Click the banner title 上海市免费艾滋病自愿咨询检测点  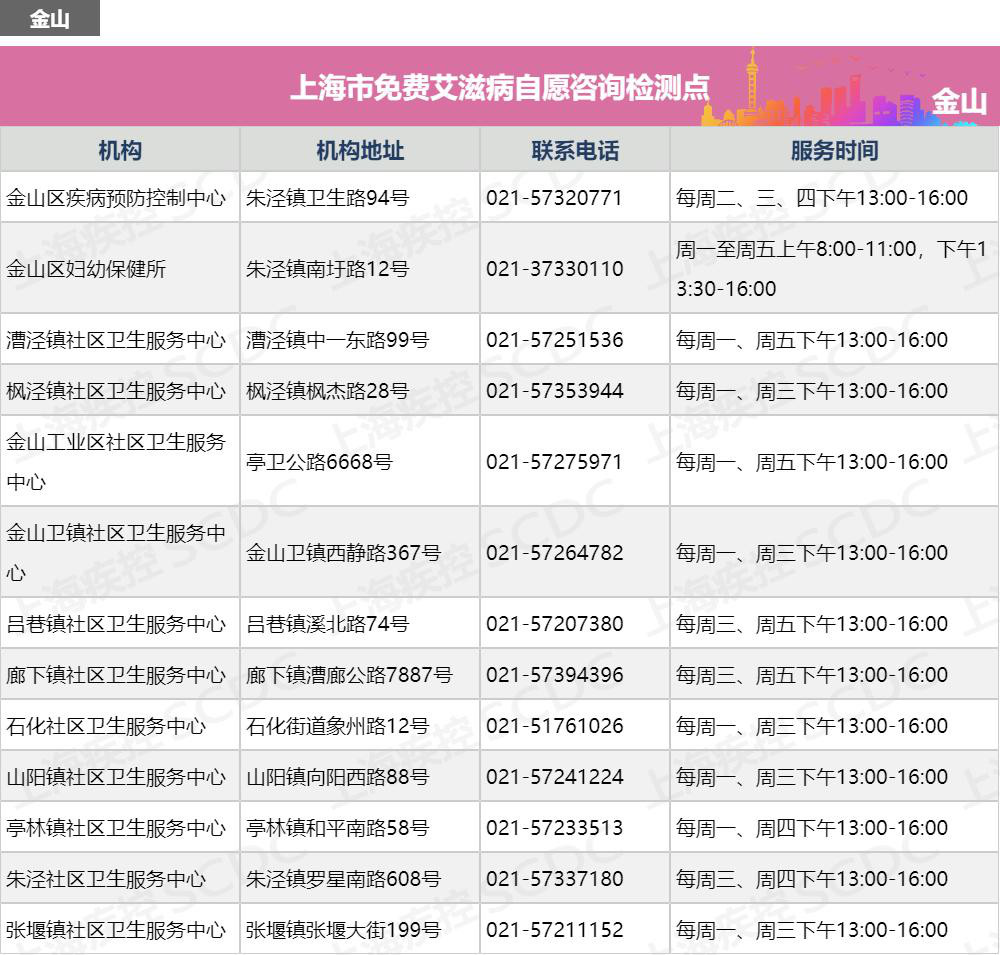pyautogui.click(x=499, y=88)
